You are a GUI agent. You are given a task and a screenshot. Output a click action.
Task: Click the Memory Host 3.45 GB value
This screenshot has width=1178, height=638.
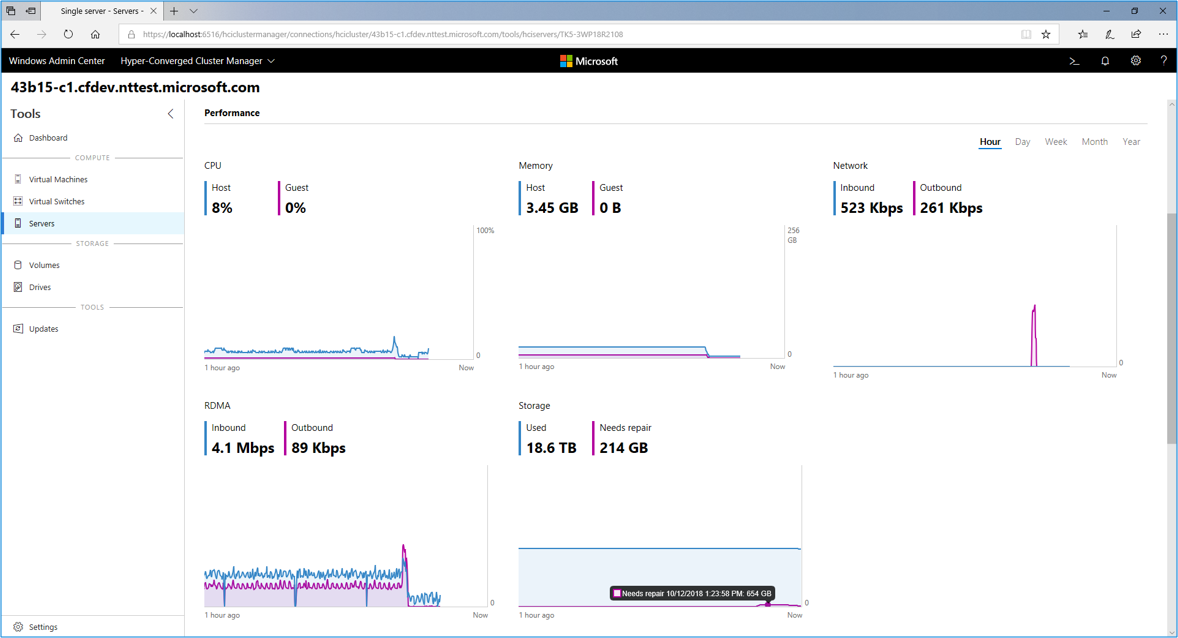(x=552, y=208)
